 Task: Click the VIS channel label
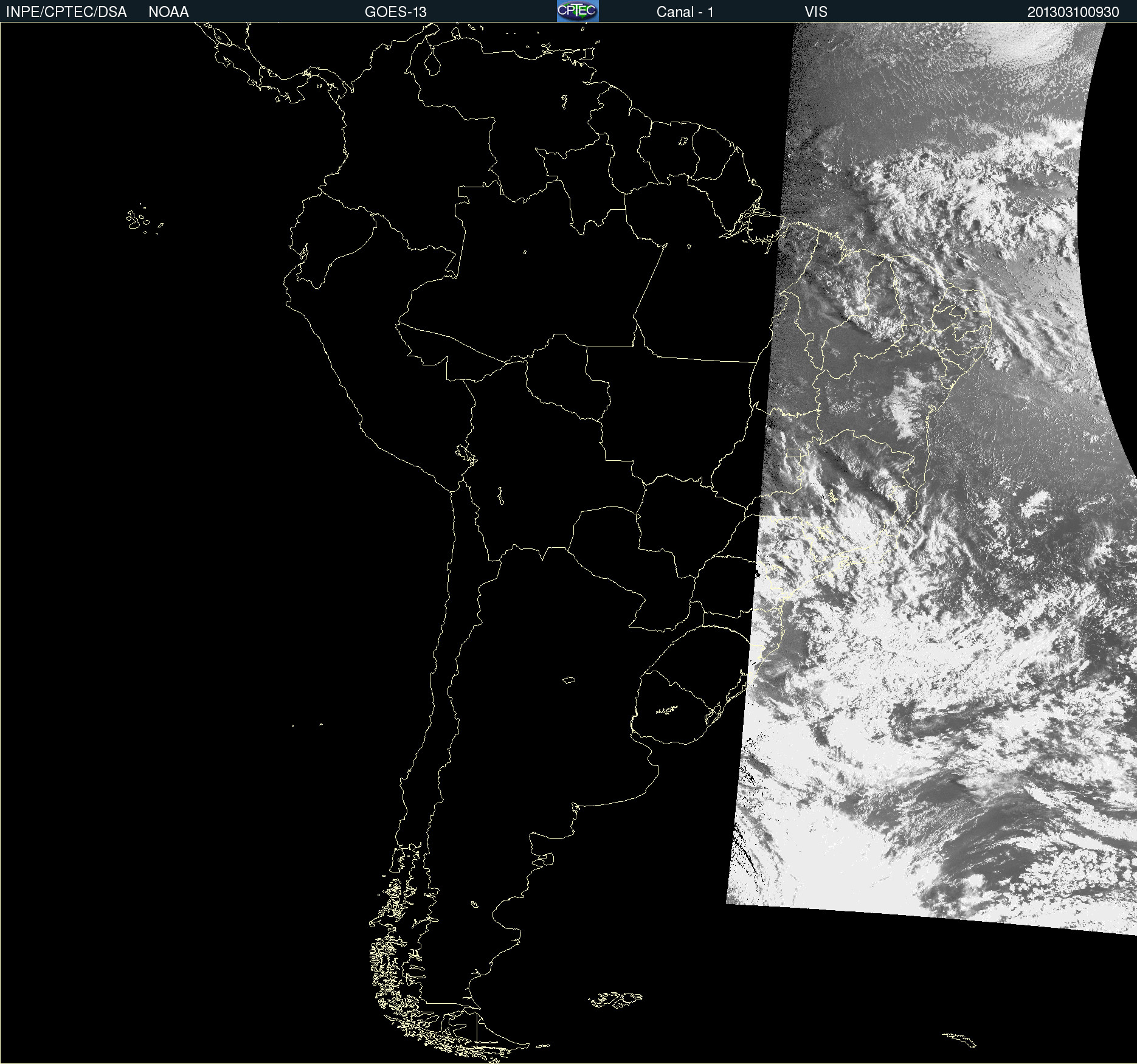click(x=816, y=12)
